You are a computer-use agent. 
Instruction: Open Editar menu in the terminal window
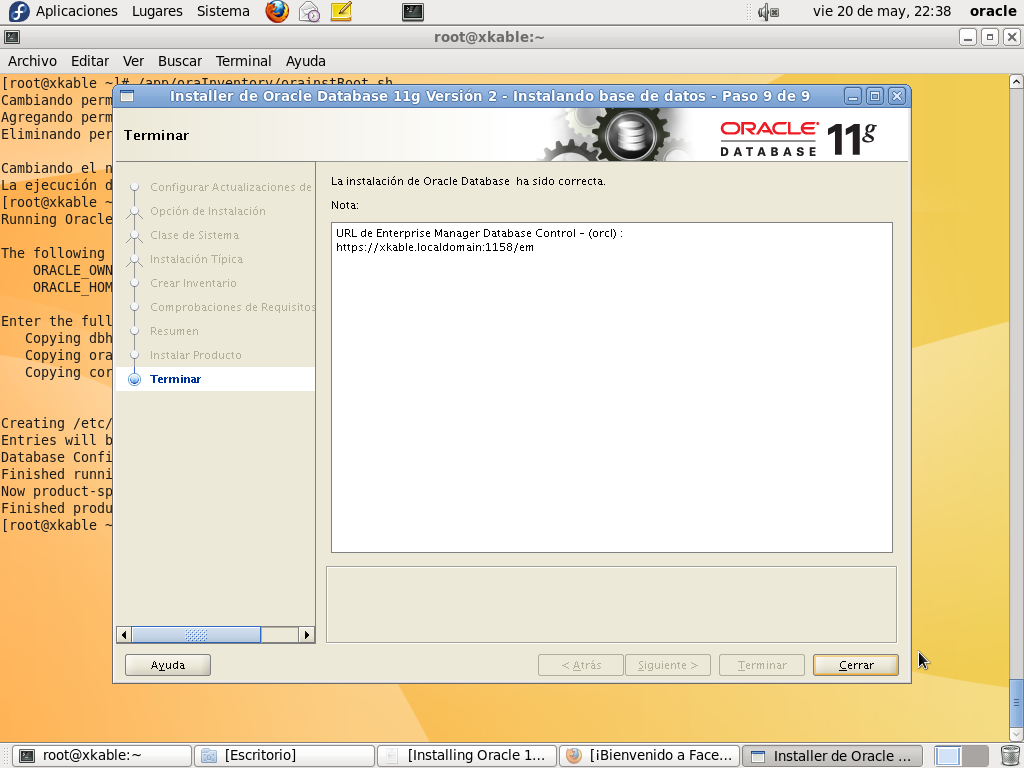pos(89,61)
